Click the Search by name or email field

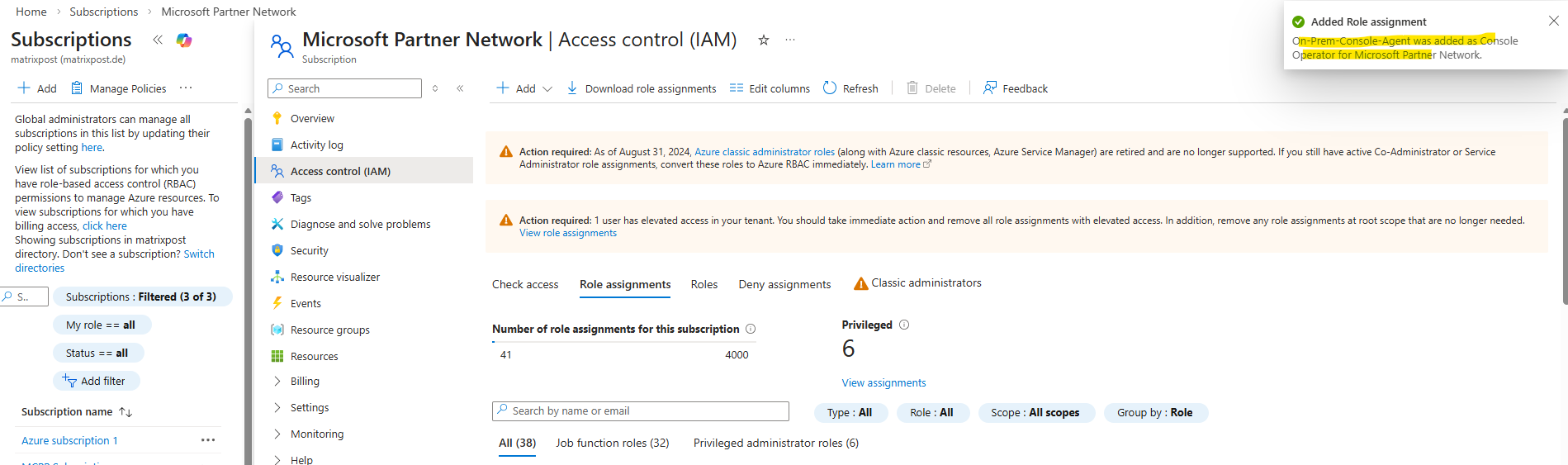[x=640, y=410]
